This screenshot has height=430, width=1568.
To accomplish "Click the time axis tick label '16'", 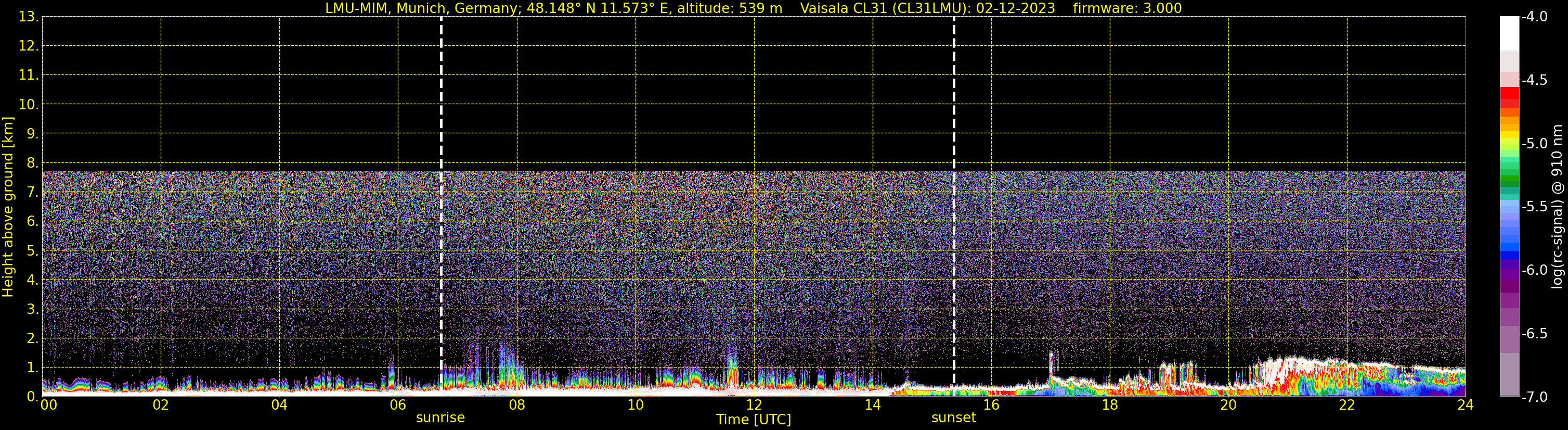I will click(x=991, y=405).
